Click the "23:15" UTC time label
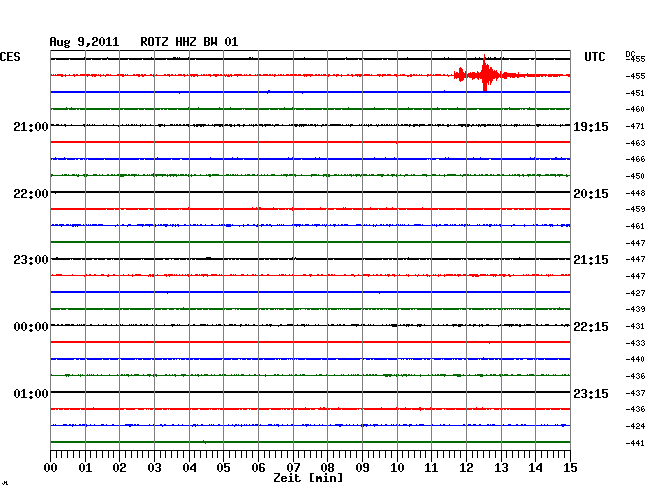The height and width of the screenshot is (494, 650). 591,393
